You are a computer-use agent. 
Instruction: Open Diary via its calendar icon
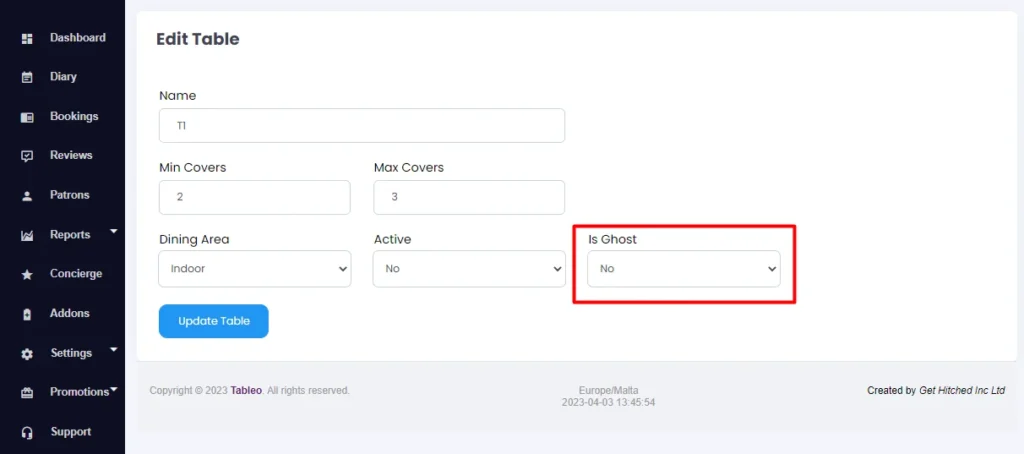click(x=27, y=78)
